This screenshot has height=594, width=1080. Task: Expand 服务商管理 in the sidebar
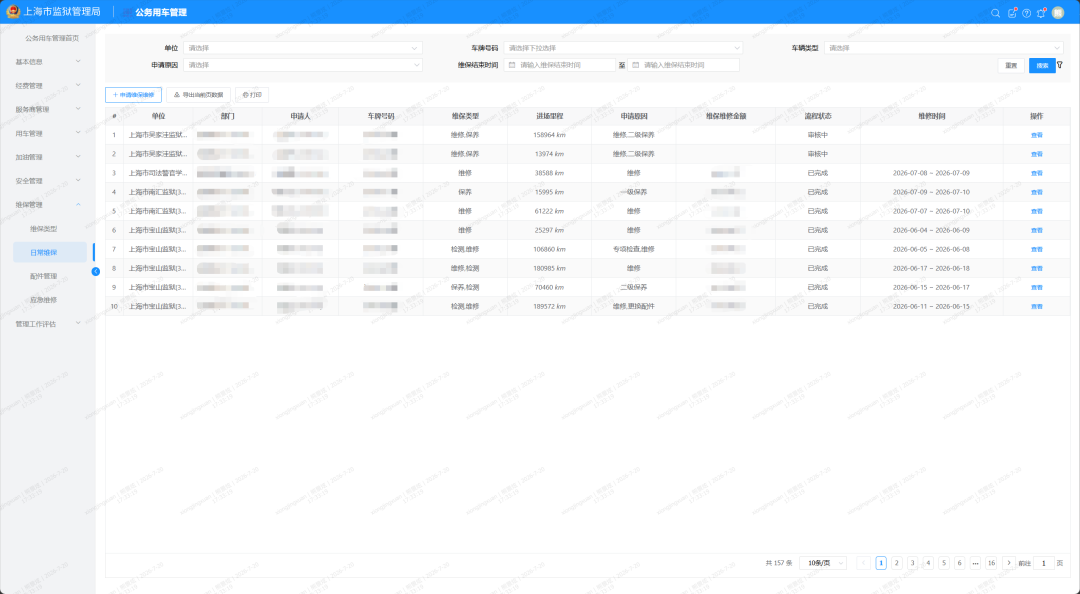(x=48, y=110)
